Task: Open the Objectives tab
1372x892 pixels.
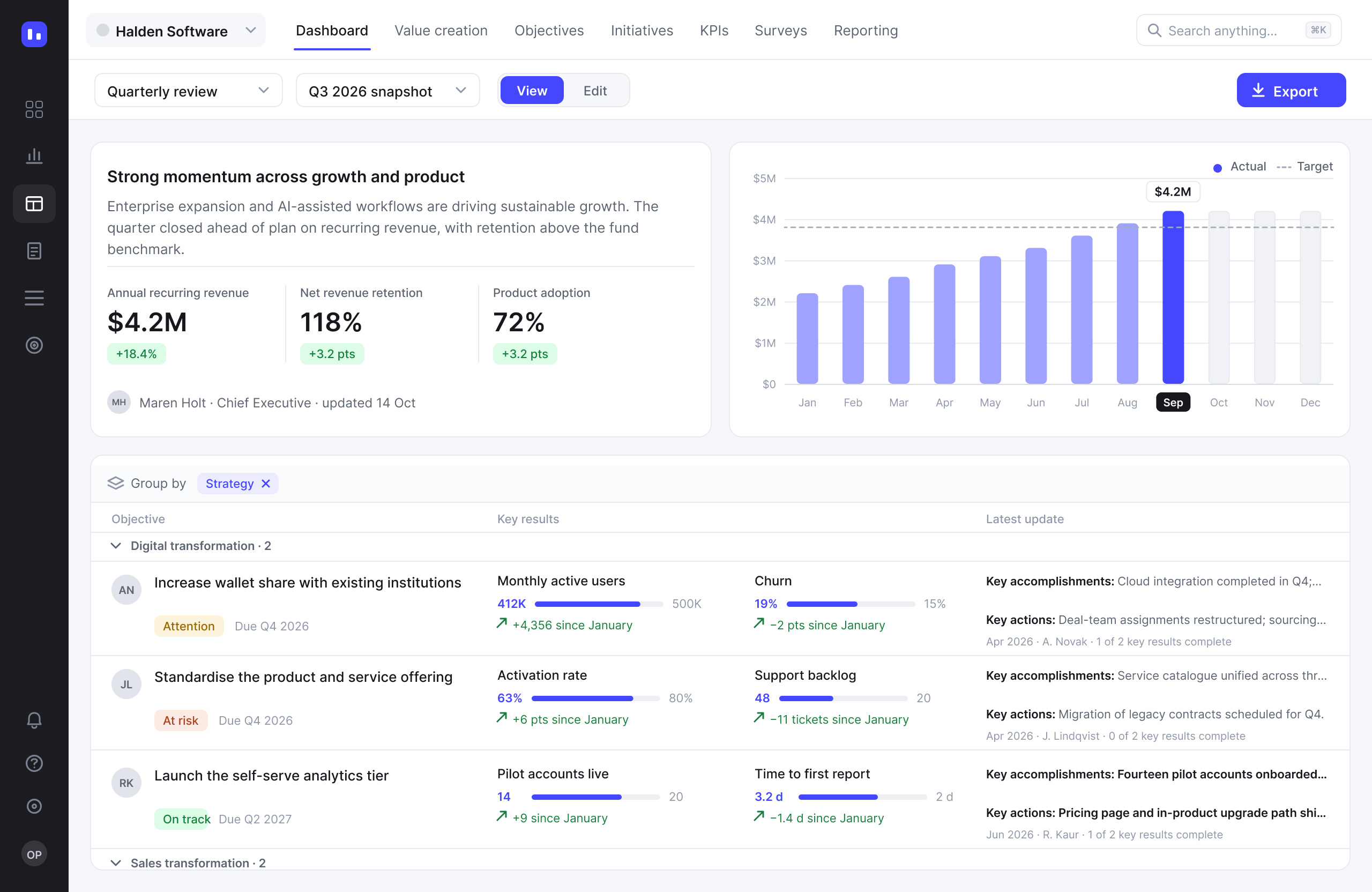Action: click(x=549, y=31)
